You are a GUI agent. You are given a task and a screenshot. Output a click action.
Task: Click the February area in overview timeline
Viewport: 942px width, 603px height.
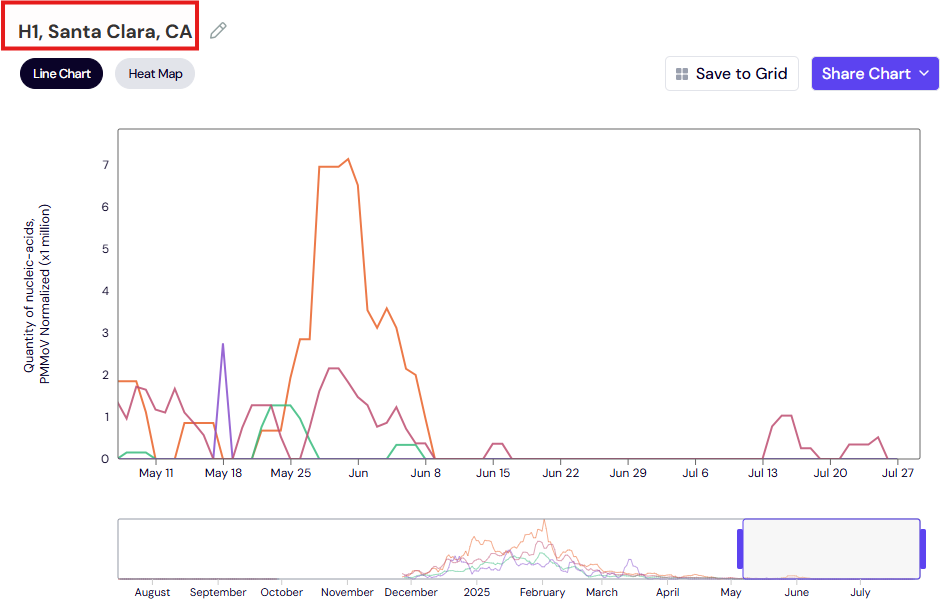point(542,550)
